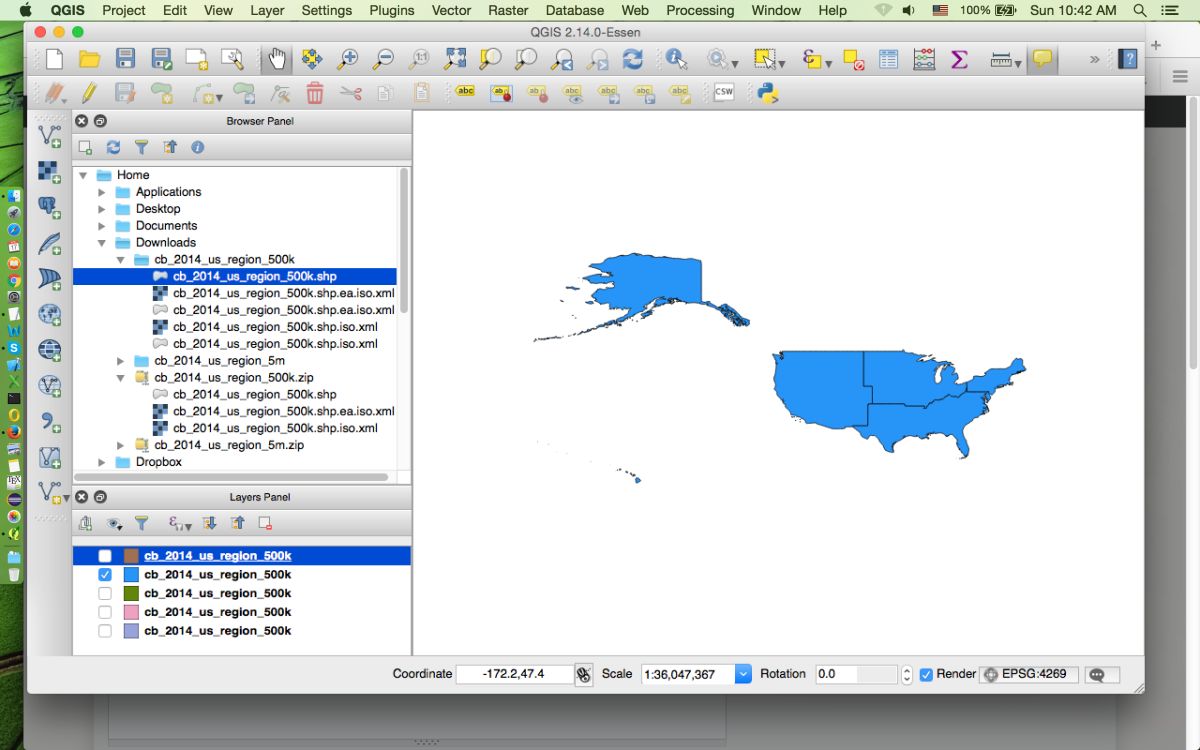Click the green layer color swatch
This screenshot has width=1200, height=750.
pyautogui.click(x=131, y=593)
